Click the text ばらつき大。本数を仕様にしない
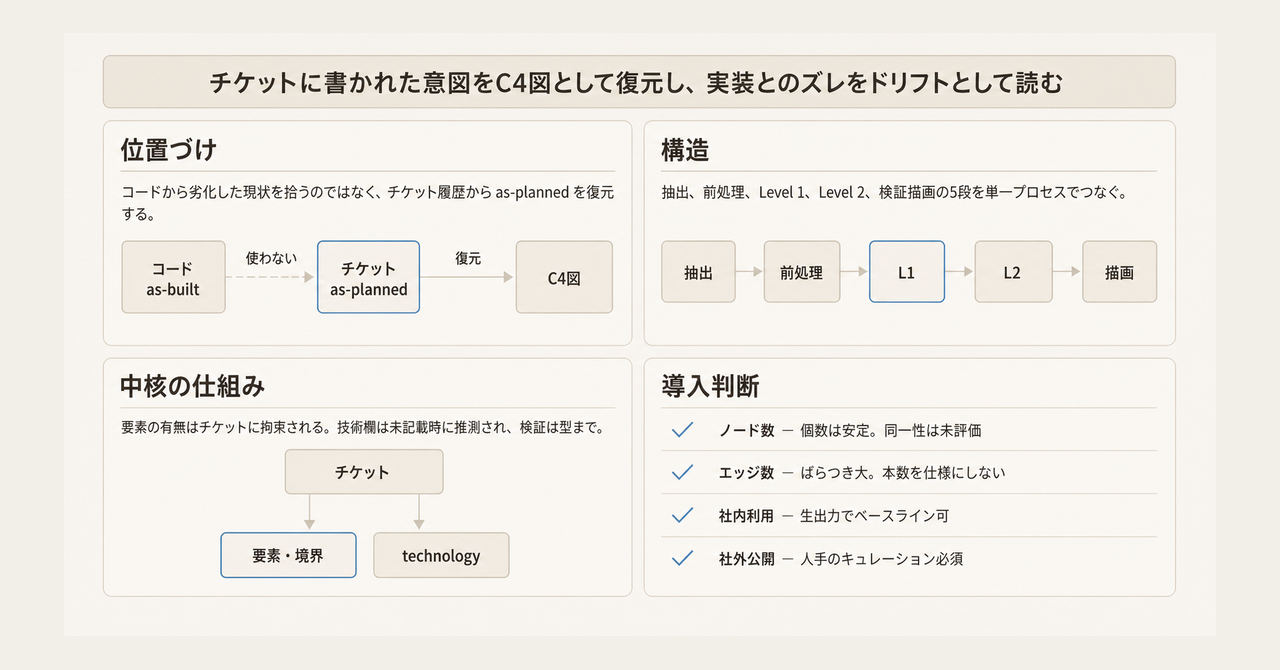 [x=903, y=472]
